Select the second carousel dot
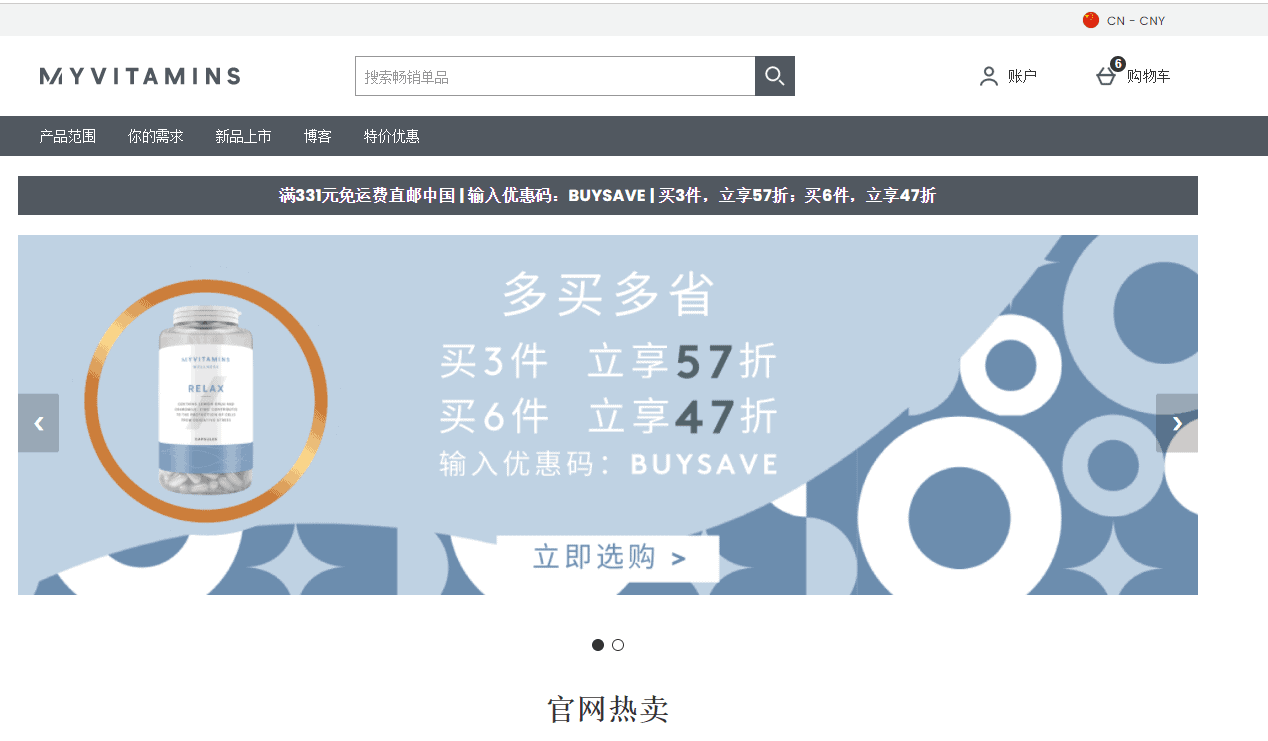Image resolution: width=1268 pixels, height=741 pixels. (618, 645)
